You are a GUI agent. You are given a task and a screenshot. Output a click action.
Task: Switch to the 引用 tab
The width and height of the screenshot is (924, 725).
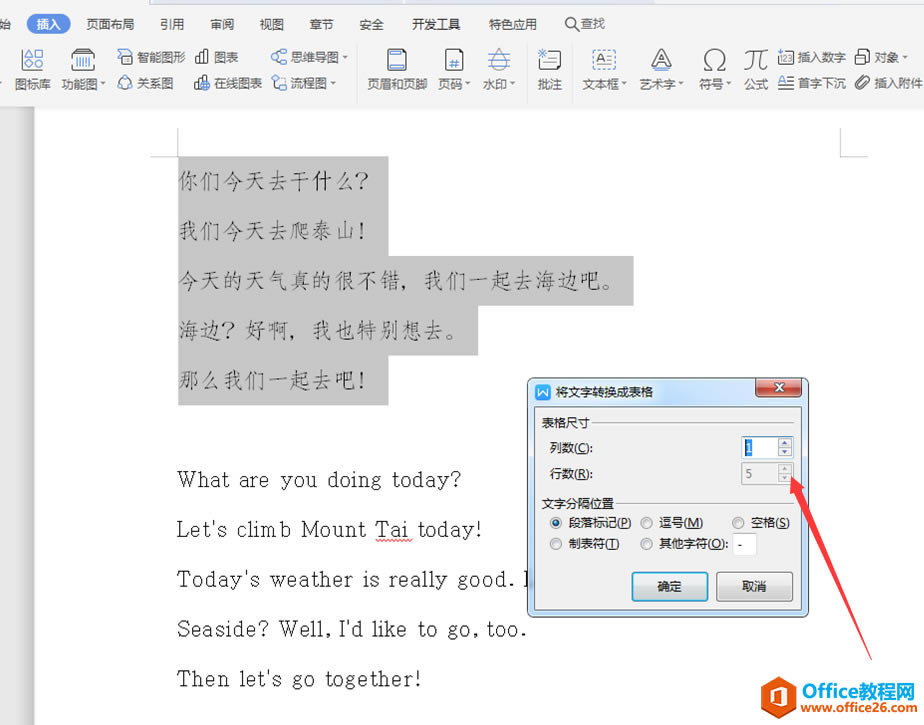point(172,24)
